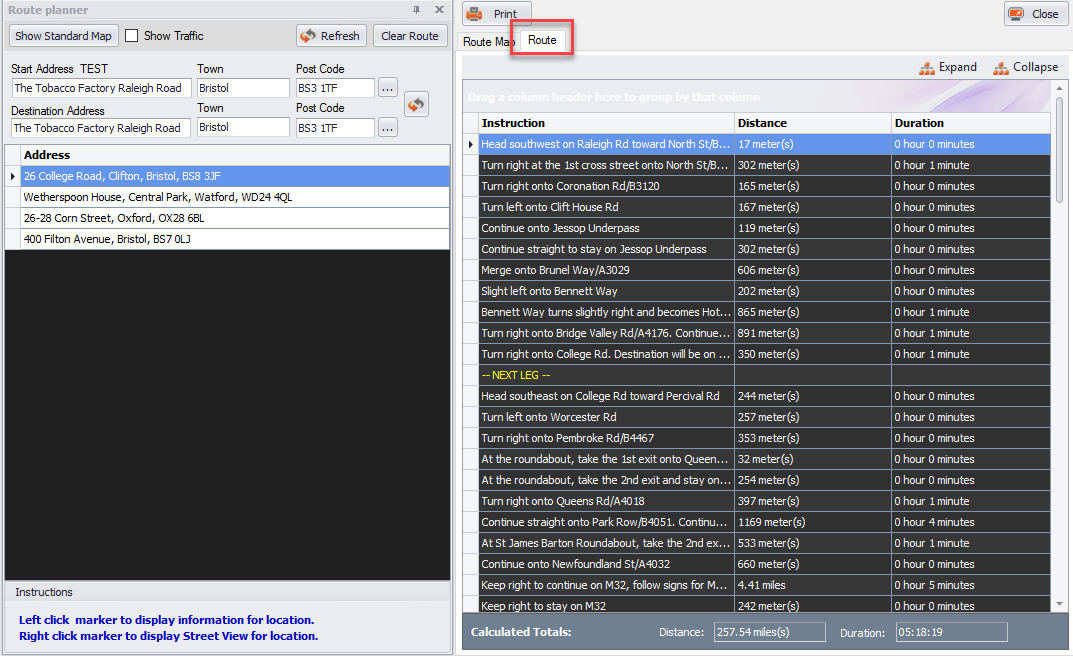The image size is (1073, 656).
Task: Click the Print icon button
Action: click(496, 14)
